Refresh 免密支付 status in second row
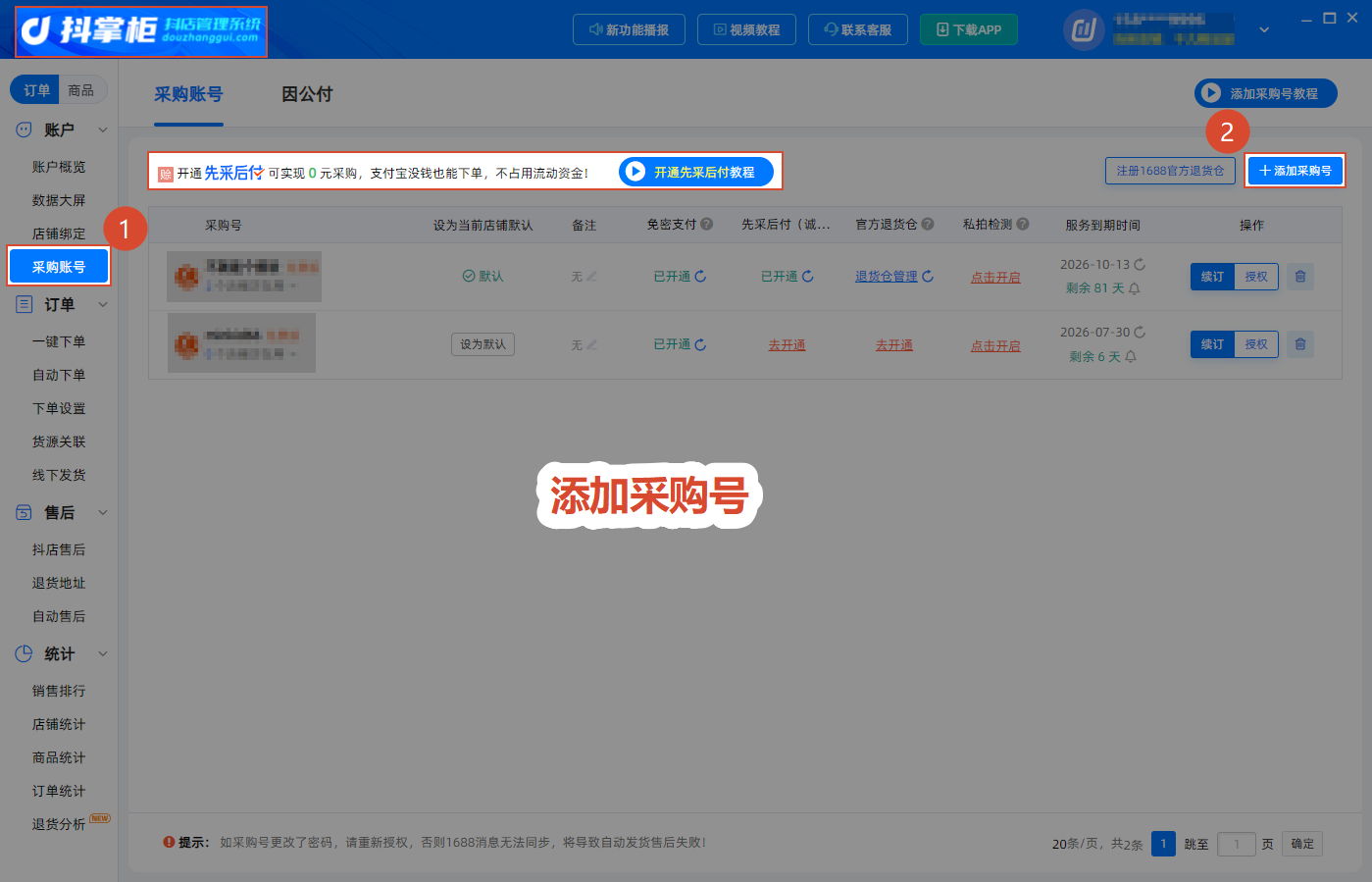Image resolution: width=1372 pixels, height=882 pixels. [x=700, y=344]
